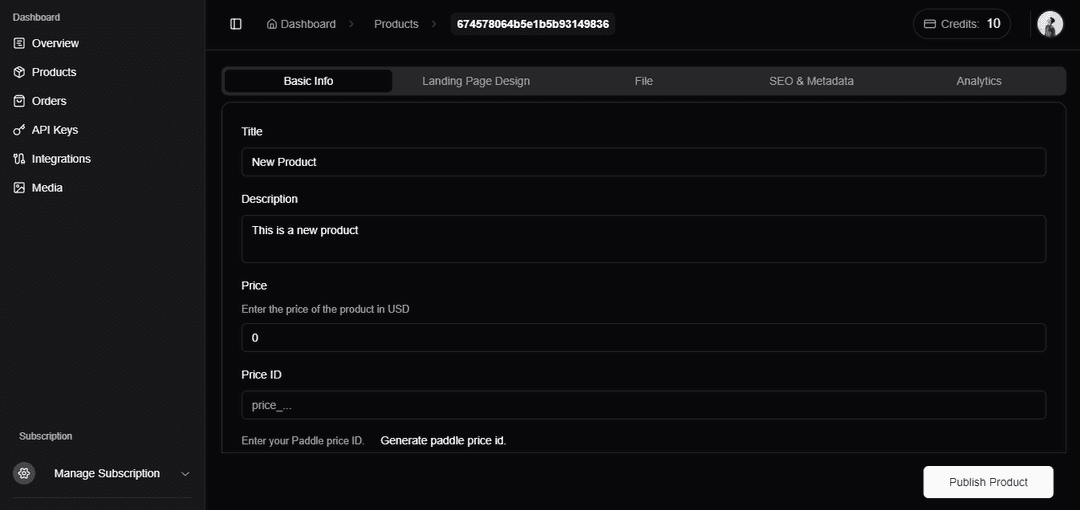1080x510 pixels.
Task: View the Analytics tab
Action: (x=978, y=81)
